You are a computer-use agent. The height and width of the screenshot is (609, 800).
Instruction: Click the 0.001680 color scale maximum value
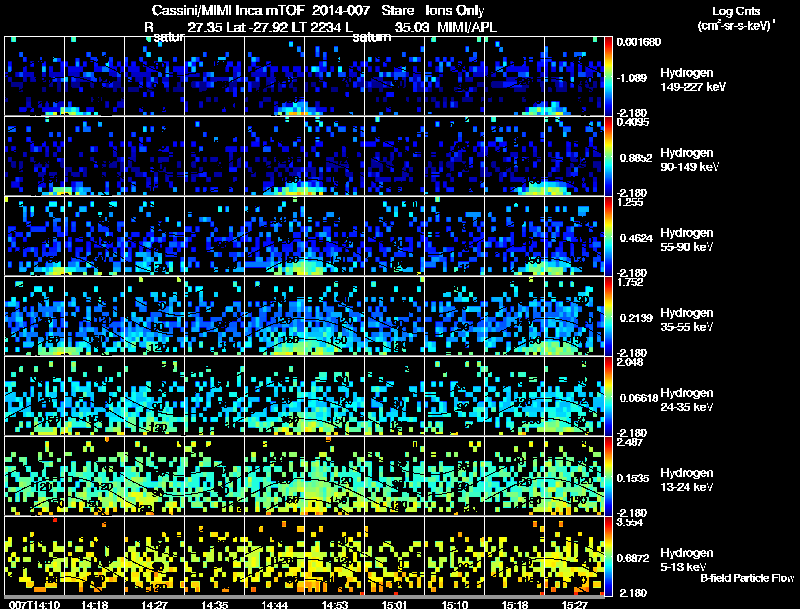coord(639,42)
